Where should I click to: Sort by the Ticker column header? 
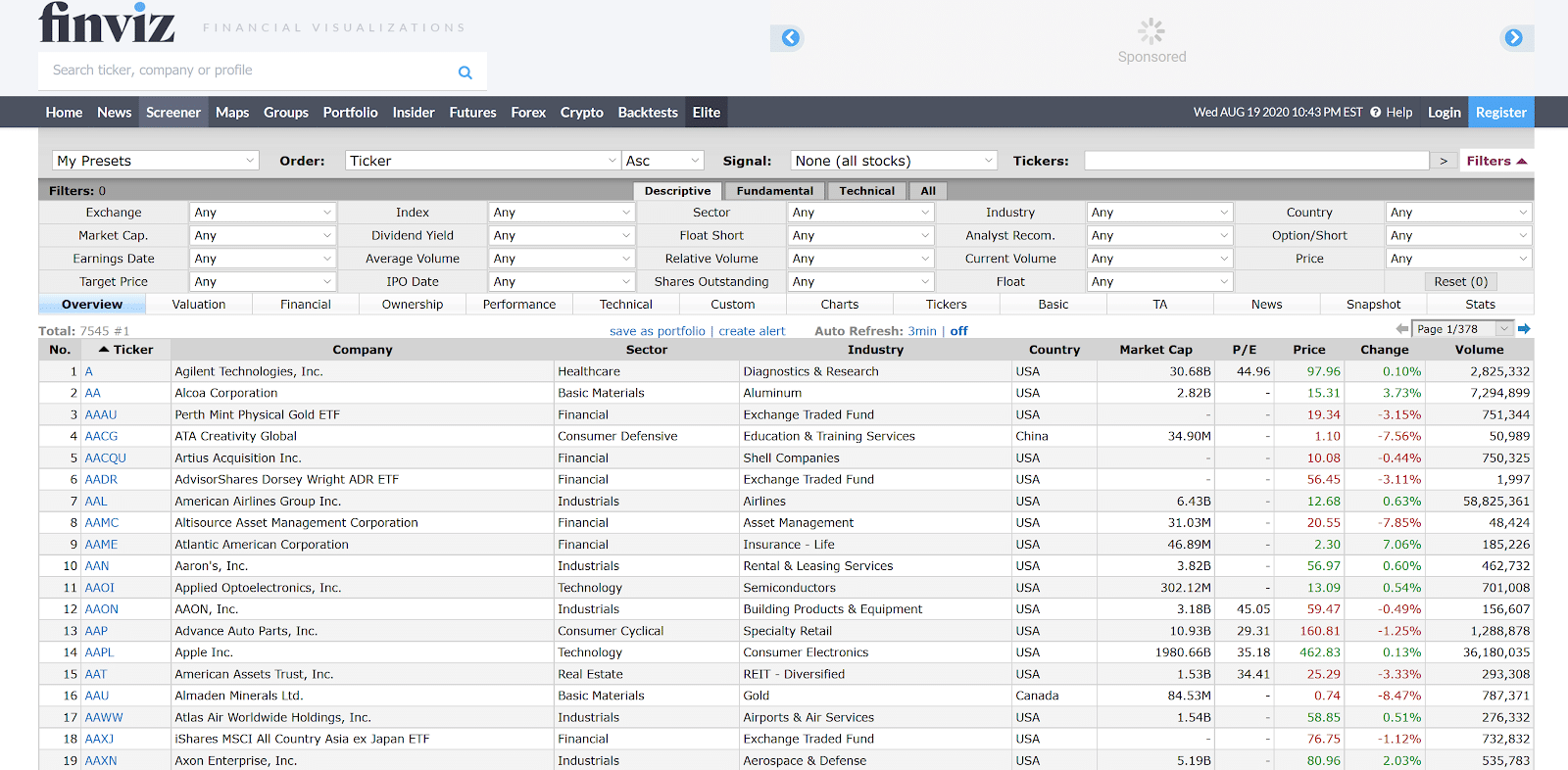[x=126, y=350]
